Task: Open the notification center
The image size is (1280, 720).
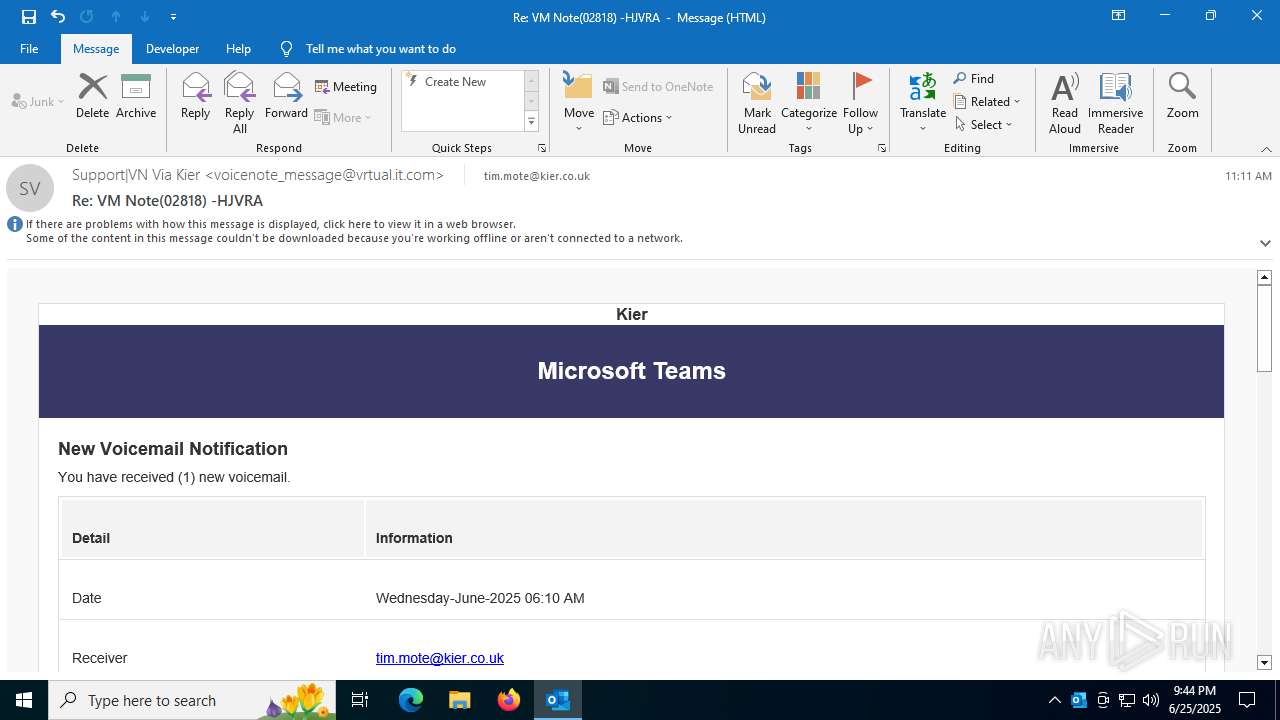Action: coord(1247,700)
